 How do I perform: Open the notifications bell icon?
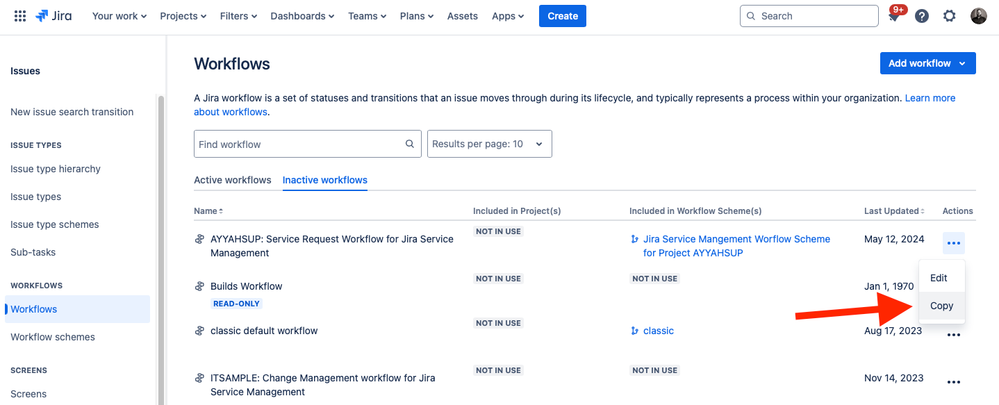tap(894, 17)
